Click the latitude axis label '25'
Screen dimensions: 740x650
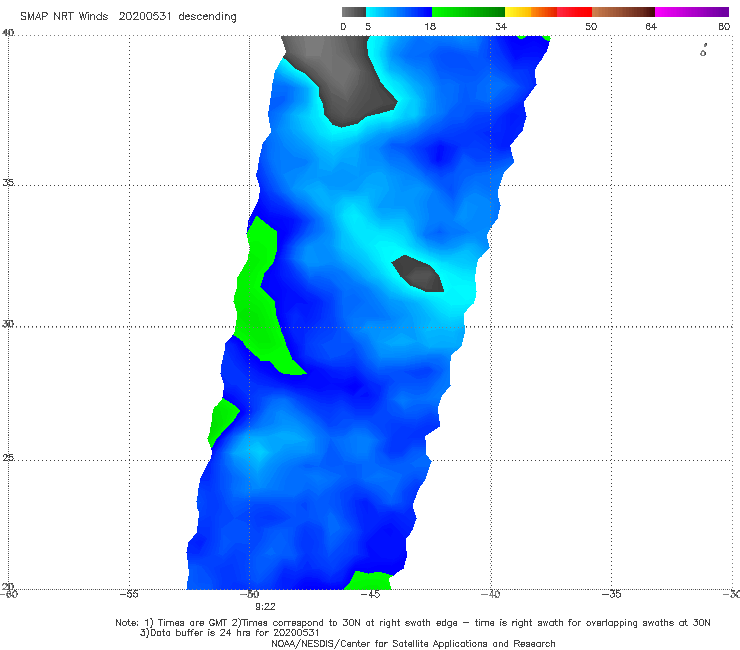[8, 458]
